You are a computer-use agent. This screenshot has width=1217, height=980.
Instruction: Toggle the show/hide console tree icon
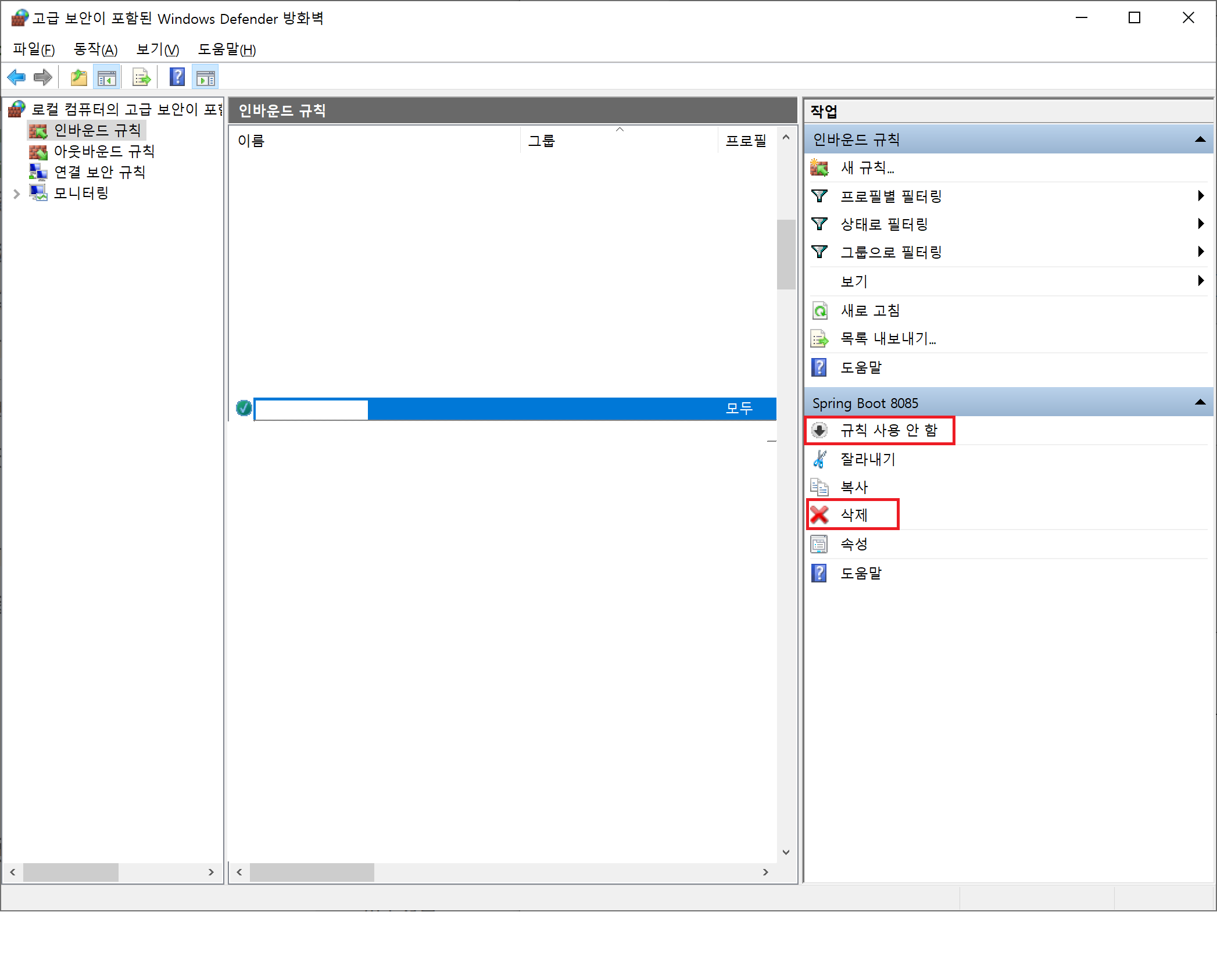tap(107, 77)
